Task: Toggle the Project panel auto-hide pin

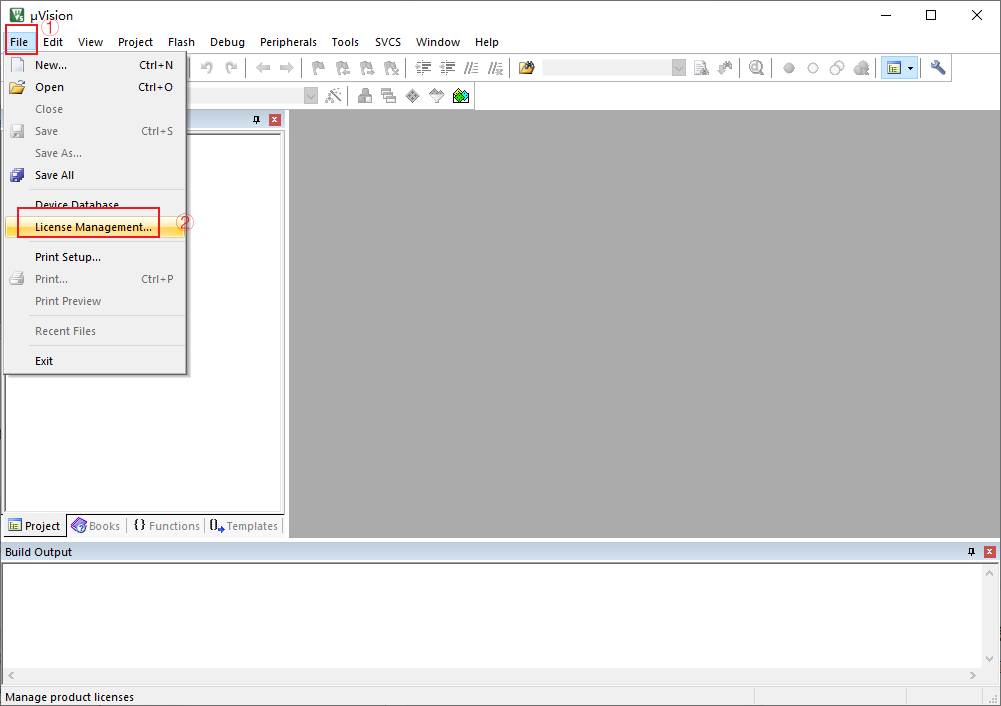Action: (257, 120)
